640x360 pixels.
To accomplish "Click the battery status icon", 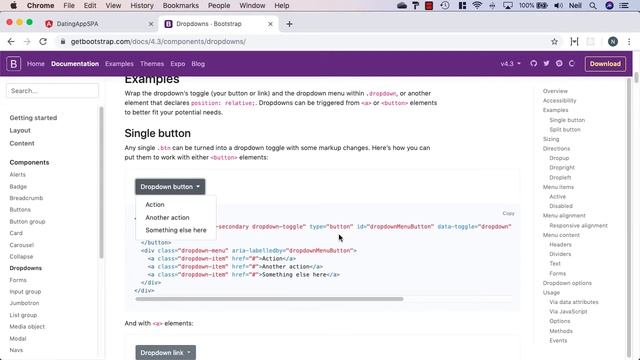I will tap(542, 5).
